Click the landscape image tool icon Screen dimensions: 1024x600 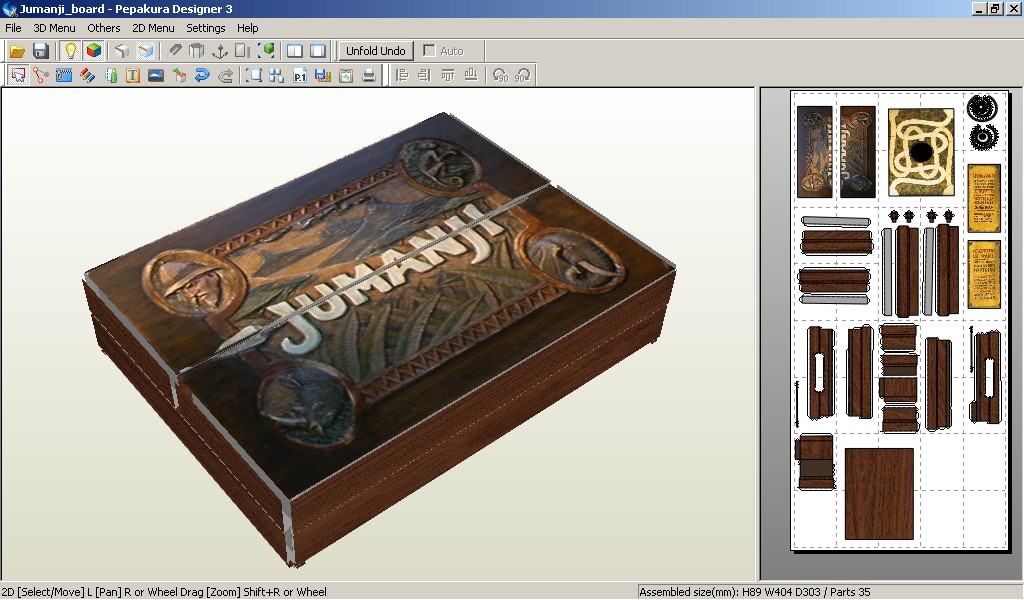tap(155, 76)
